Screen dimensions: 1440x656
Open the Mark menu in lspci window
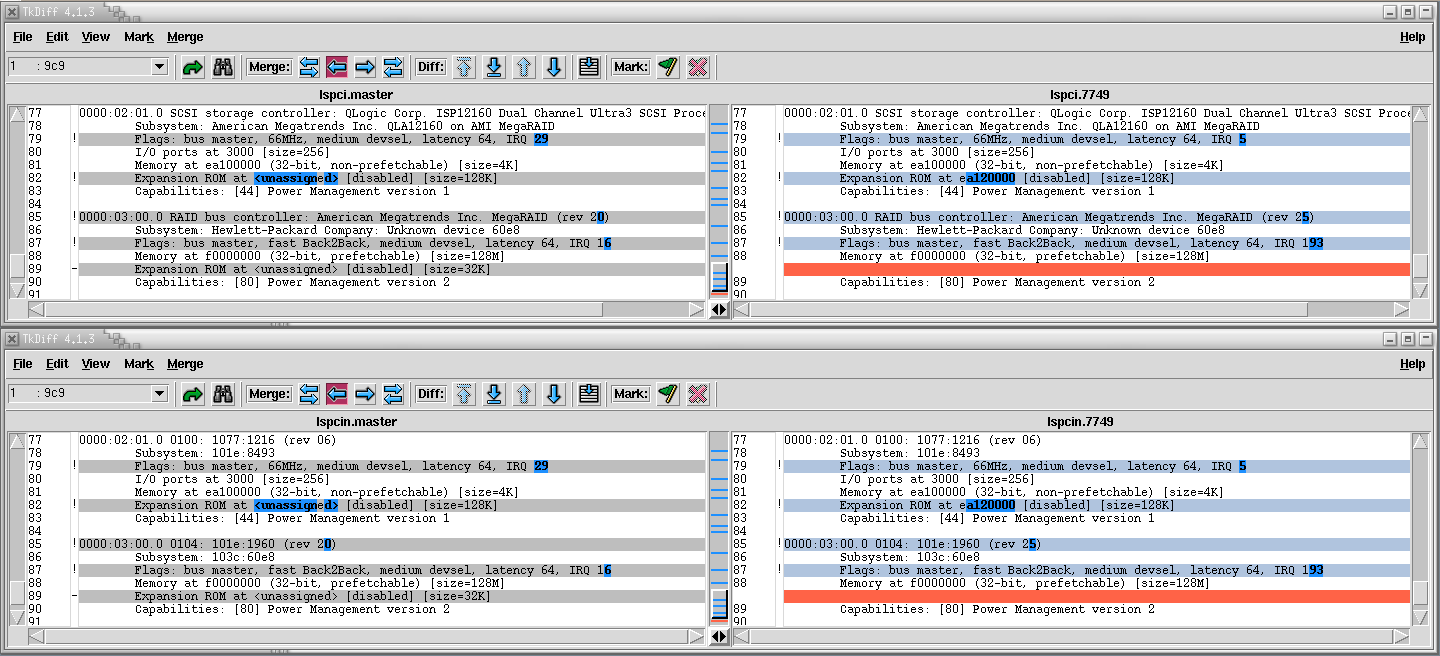139,37
